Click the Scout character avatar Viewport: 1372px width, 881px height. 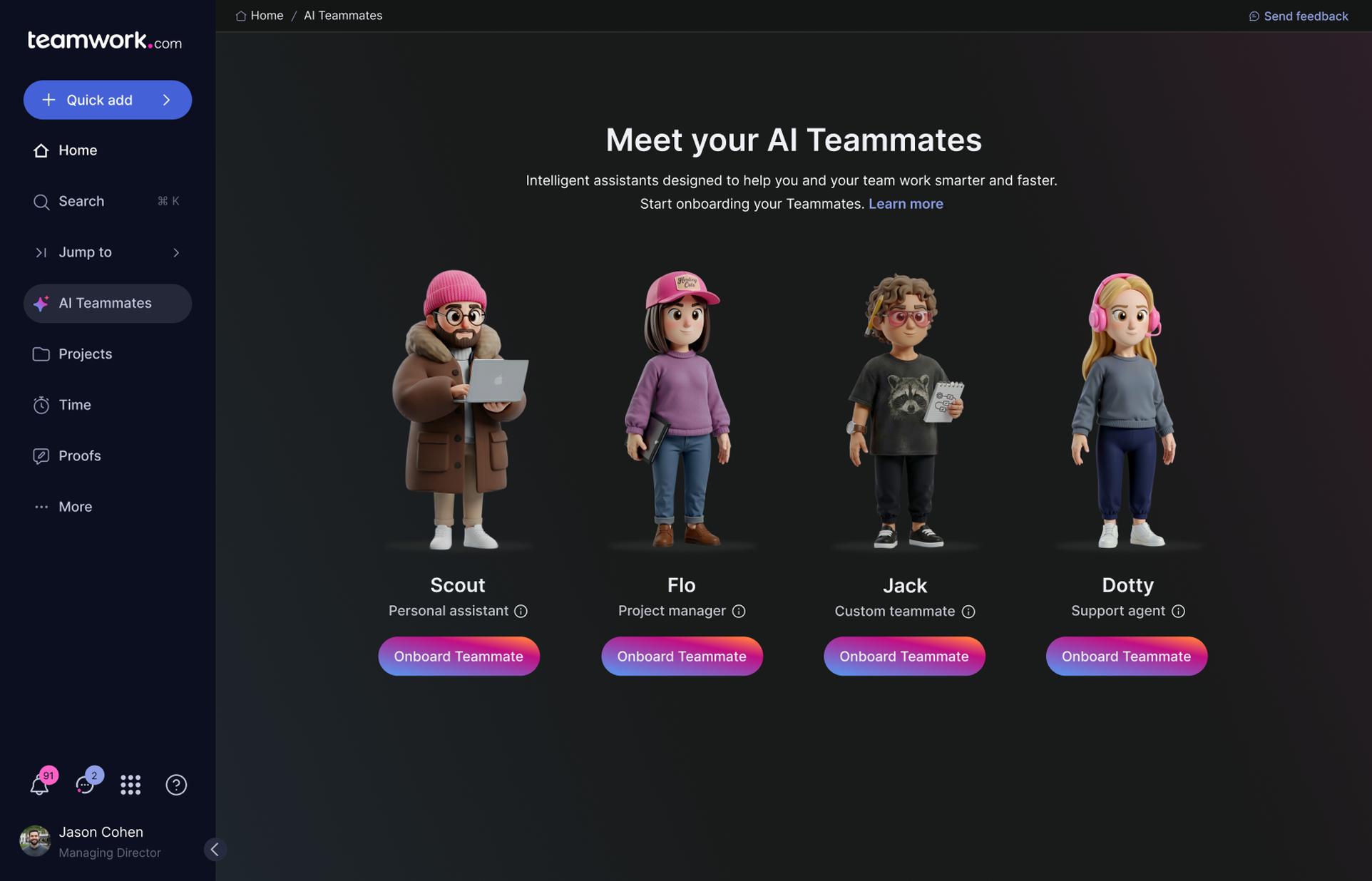[x=459, y=409]
